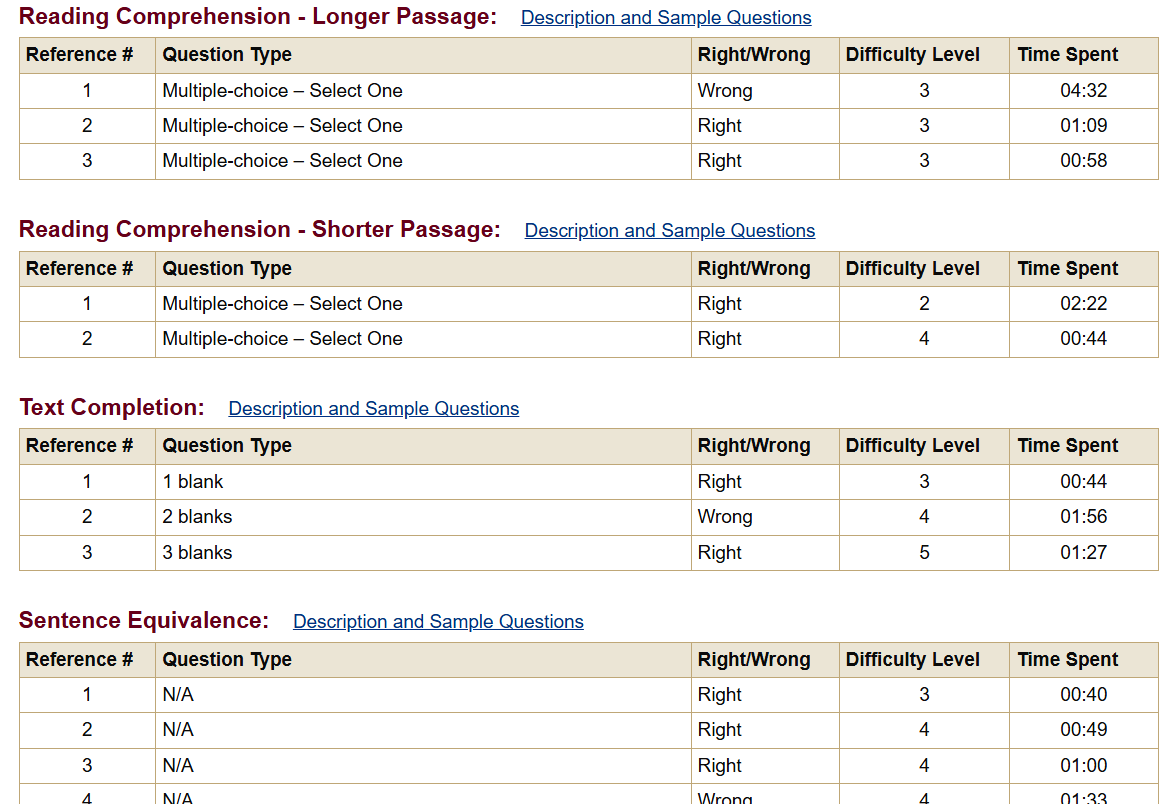Click the "Reference #" header in Sentence Equivalence table
Screen dimensions: 1163x804
pyautogui.click(x=79, y=659)
